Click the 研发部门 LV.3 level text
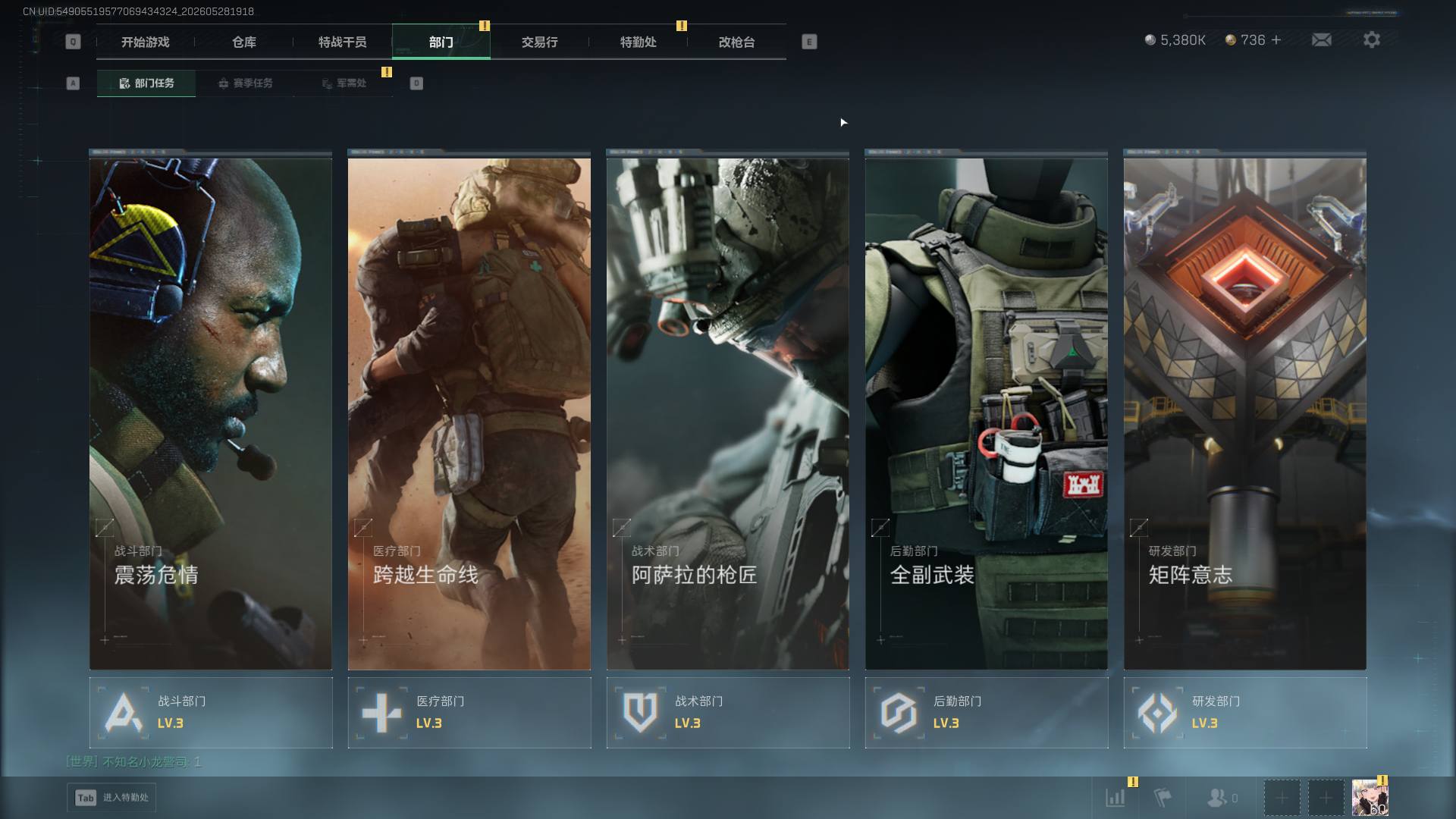The image size is (1456, 819). [1205, 723]
